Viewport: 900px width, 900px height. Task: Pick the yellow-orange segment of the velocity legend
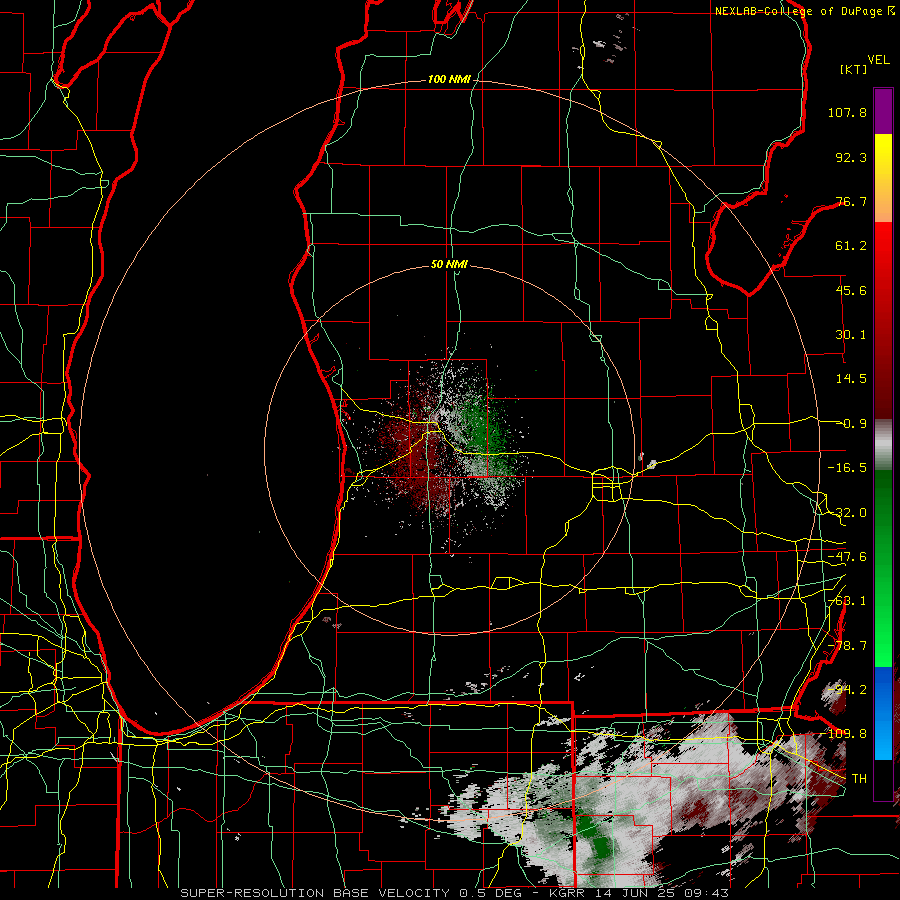click(x=883, y=178)
